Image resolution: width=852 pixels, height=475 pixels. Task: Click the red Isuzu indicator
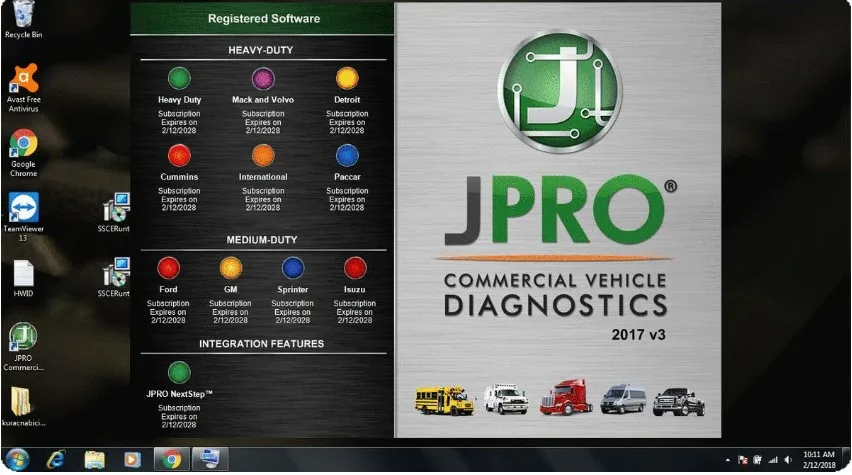[355, 268]
